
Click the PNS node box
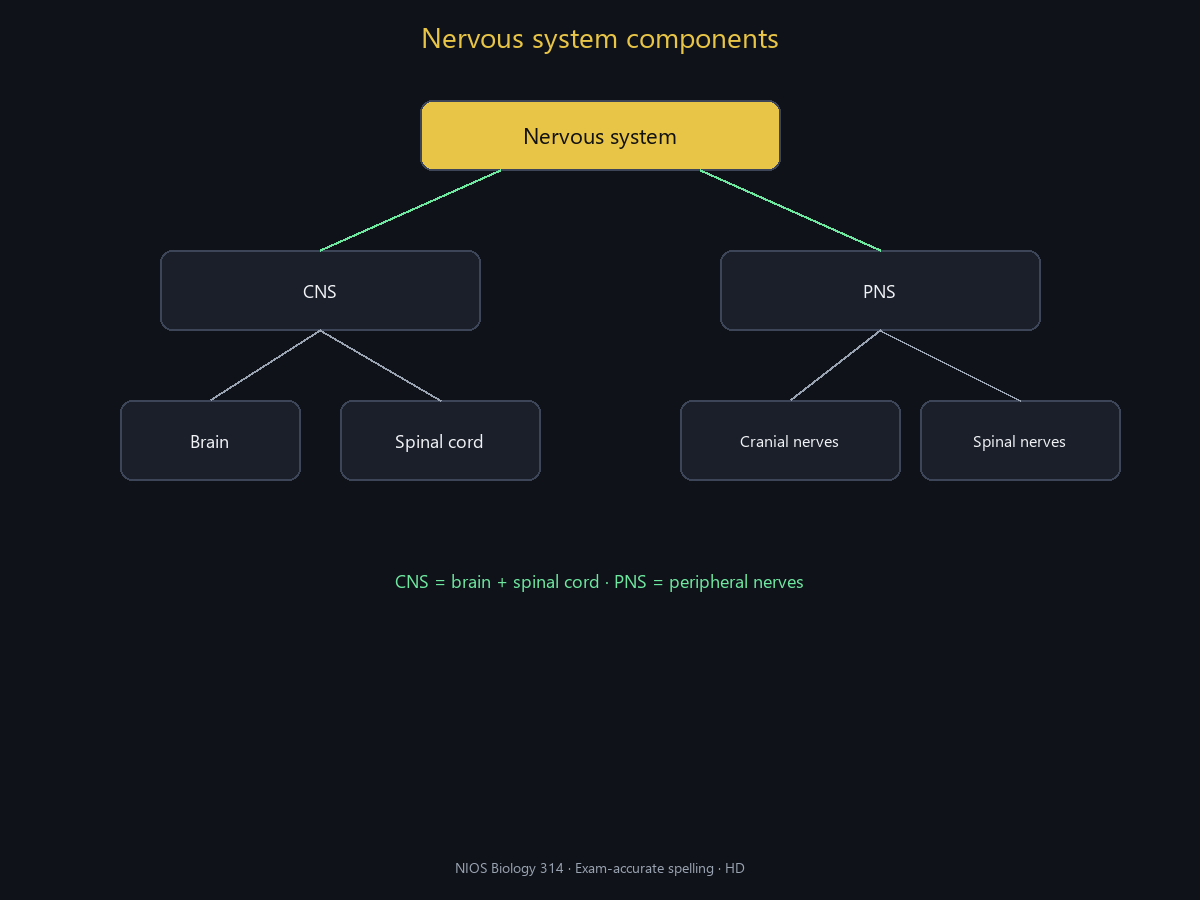[x=880, y=290]
